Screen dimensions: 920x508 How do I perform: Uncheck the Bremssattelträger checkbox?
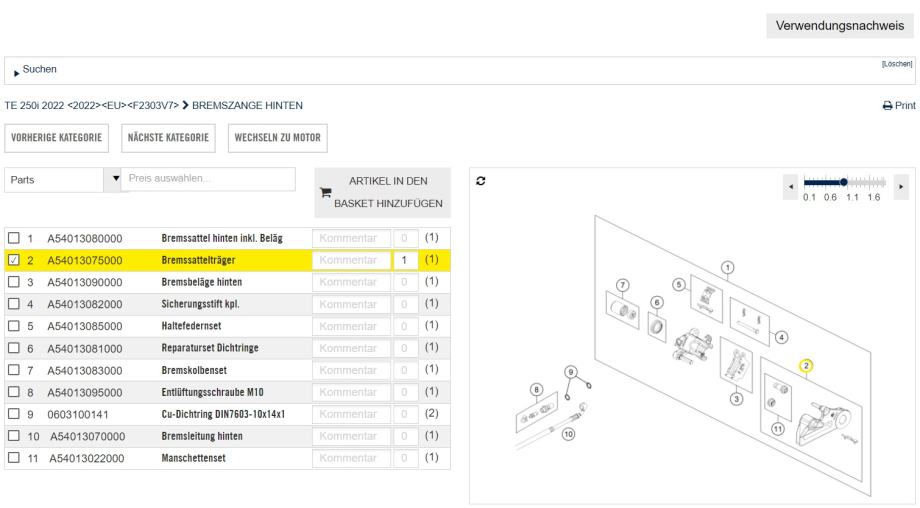pos(13,260)
